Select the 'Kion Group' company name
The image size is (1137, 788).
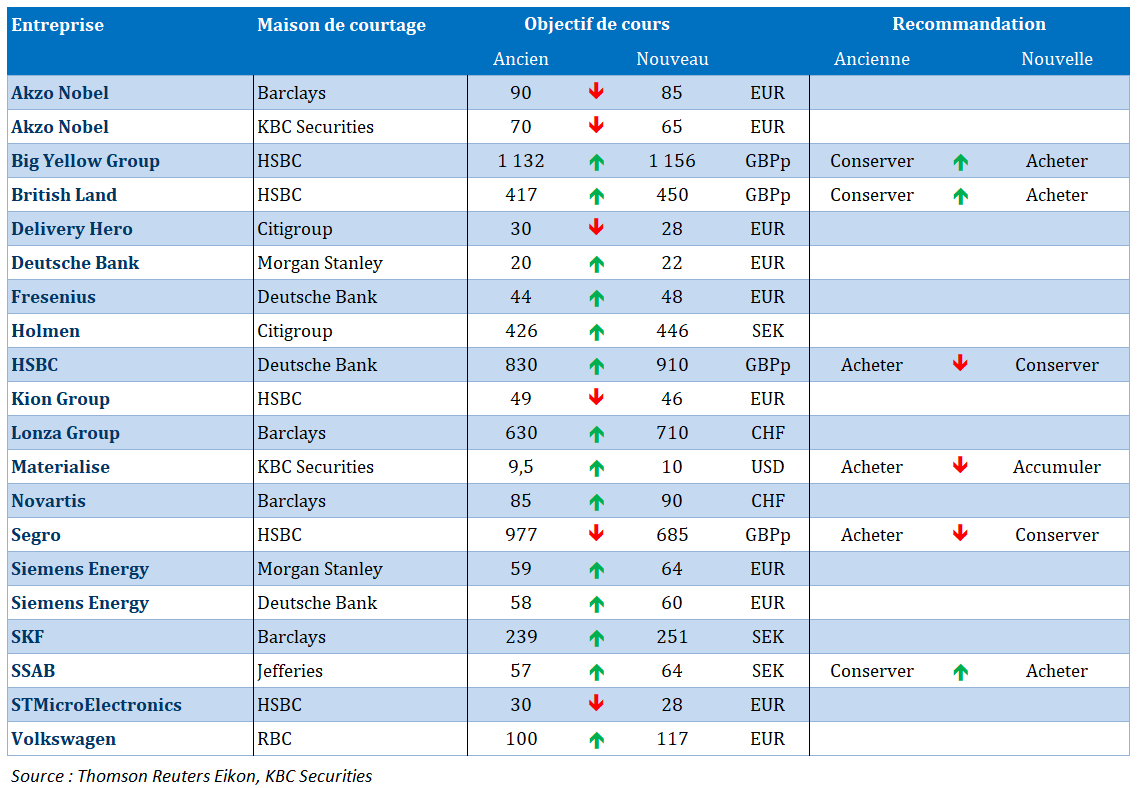coord(60,399)
